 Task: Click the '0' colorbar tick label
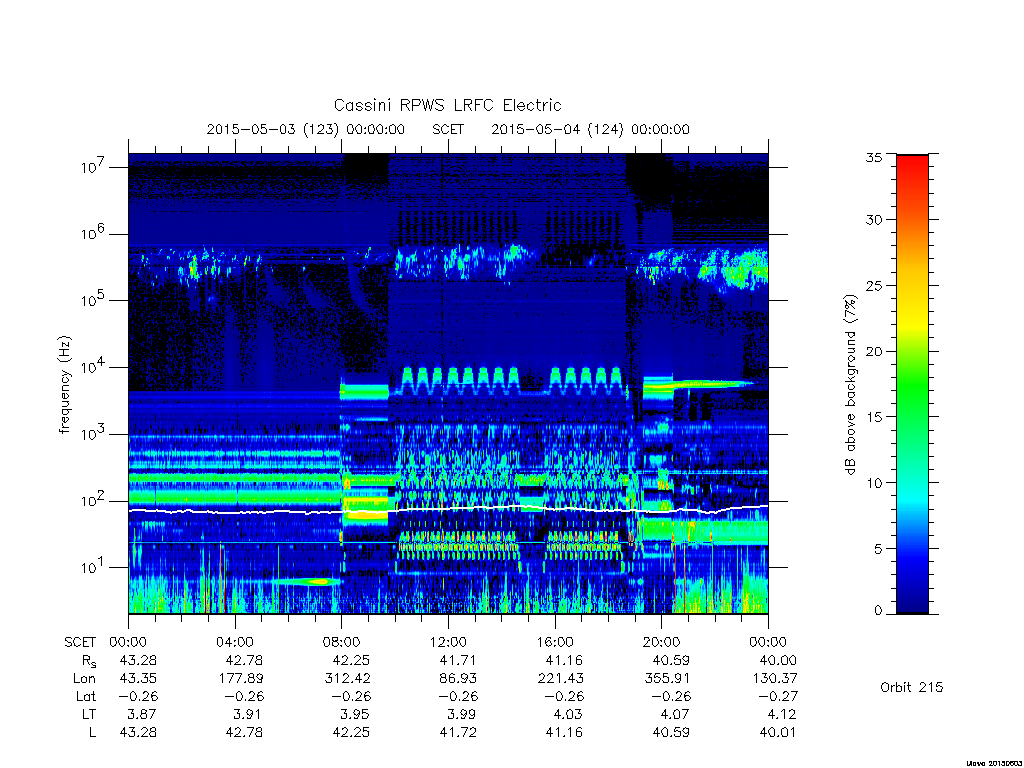(x=878, y=610)
